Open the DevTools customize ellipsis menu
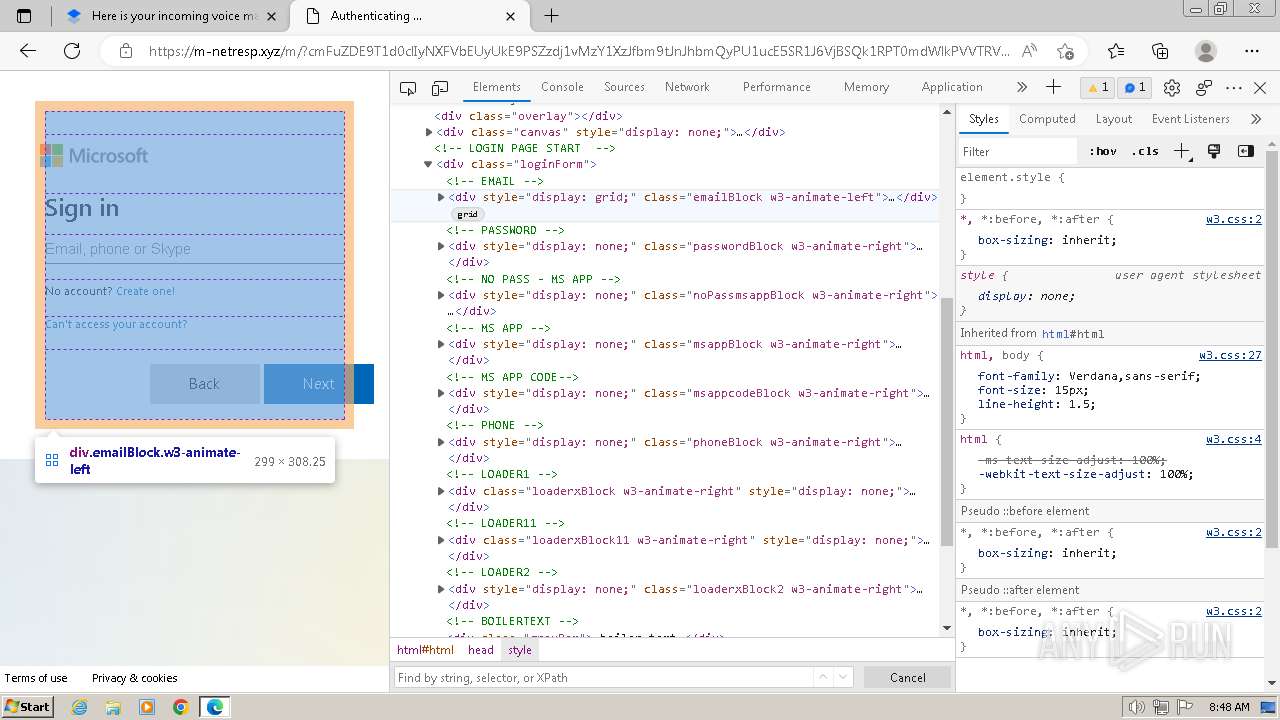 point(1234,88)
